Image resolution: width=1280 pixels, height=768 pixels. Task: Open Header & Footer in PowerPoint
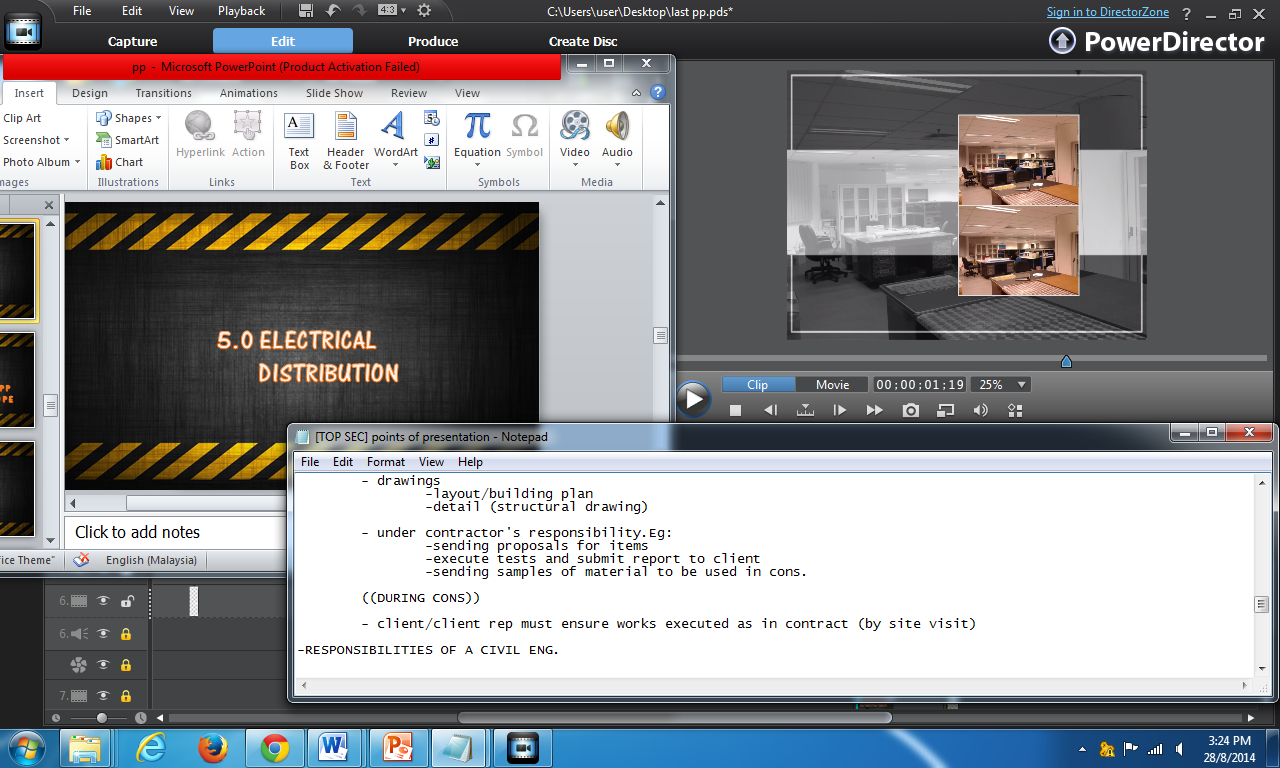[346, 140]
